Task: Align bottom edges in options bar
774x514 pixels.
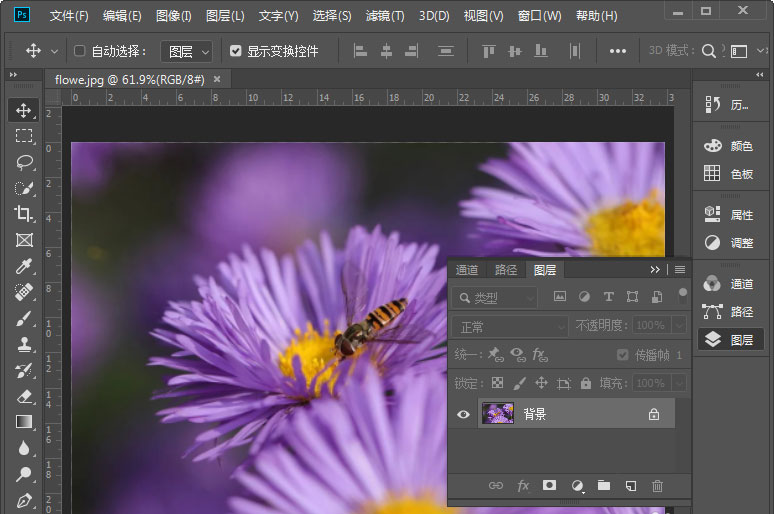Action: [x=541, y=50]
